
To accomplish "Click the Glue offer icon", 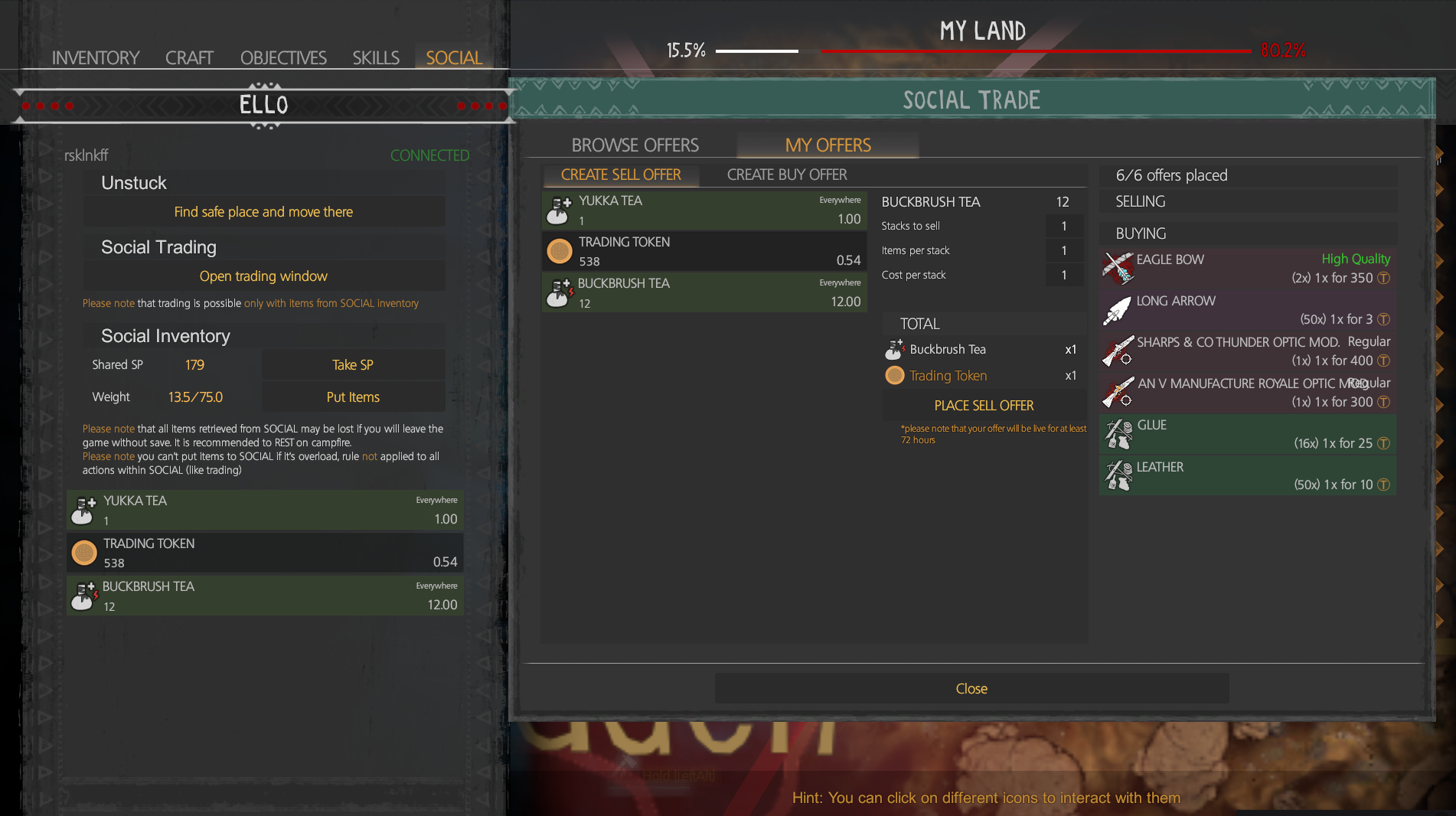I will 1118,434.
